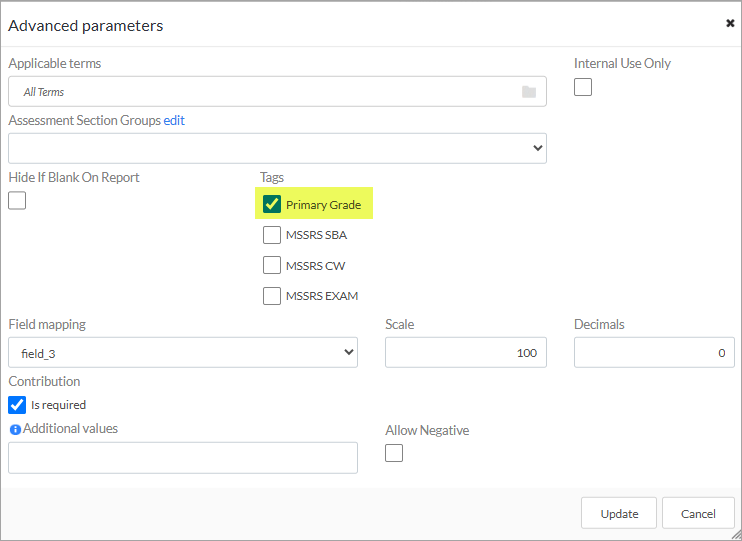Viewport: 742px width, 541px height.
Task: Tick the MSSRS CW checkbox
Action: pyautogui.click(x=272, y=266)
